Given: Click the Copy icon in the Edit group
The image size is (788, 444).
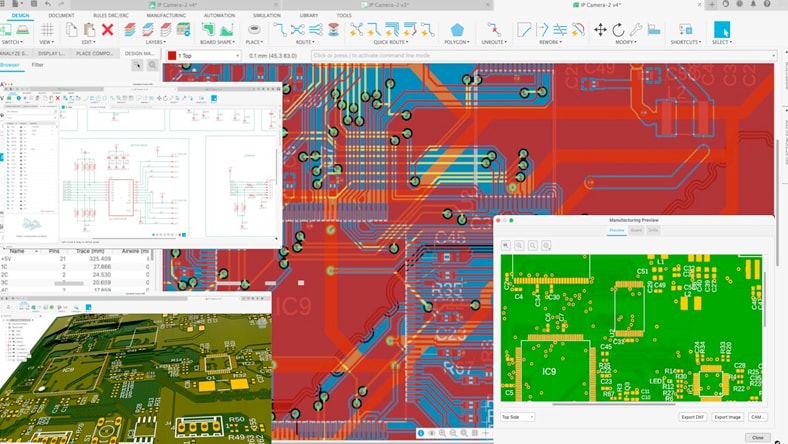Looking at the screenshot, I should [x=71, y=30].
